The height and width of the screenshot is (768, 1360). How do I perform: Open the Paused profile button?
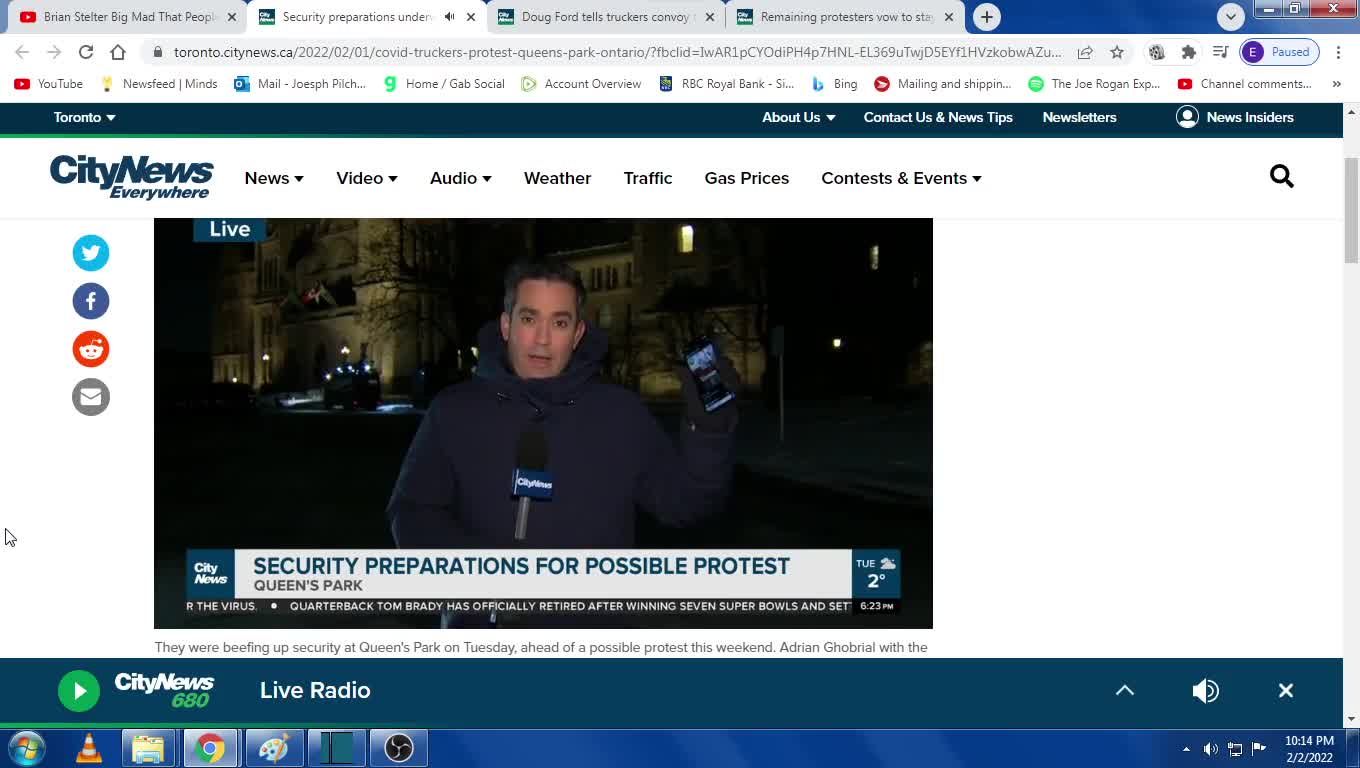pyautogui.click(x=1280, y=52)
